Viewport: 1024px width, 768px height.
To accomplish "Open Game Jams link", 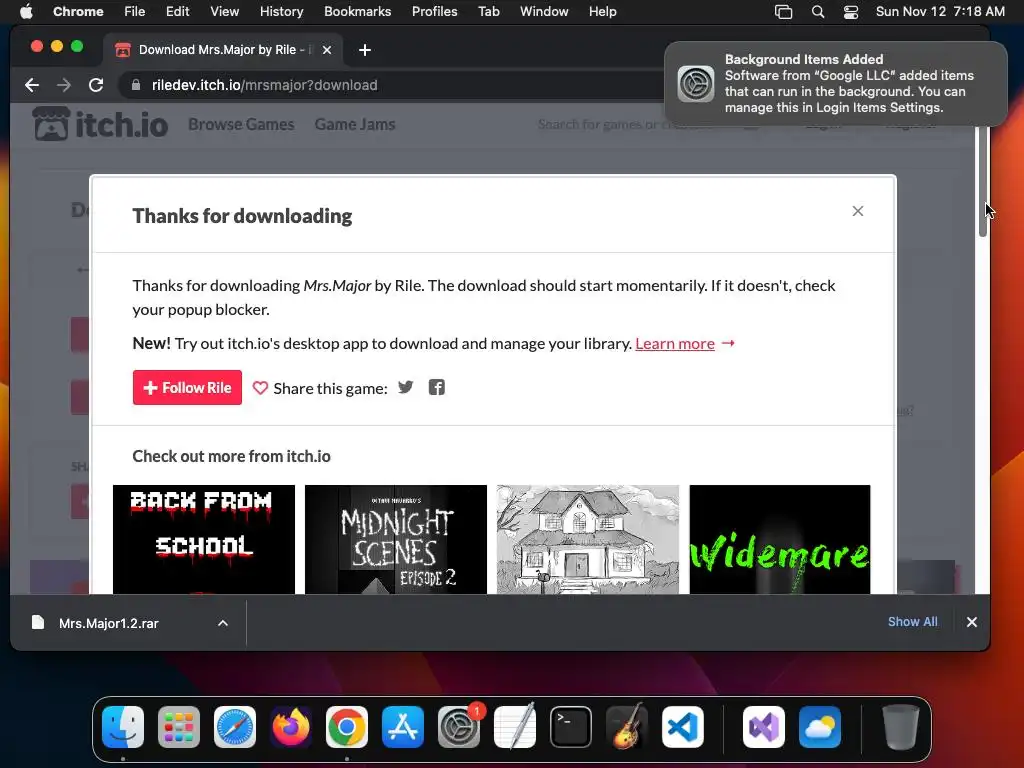I will click(x=355, y=124).
